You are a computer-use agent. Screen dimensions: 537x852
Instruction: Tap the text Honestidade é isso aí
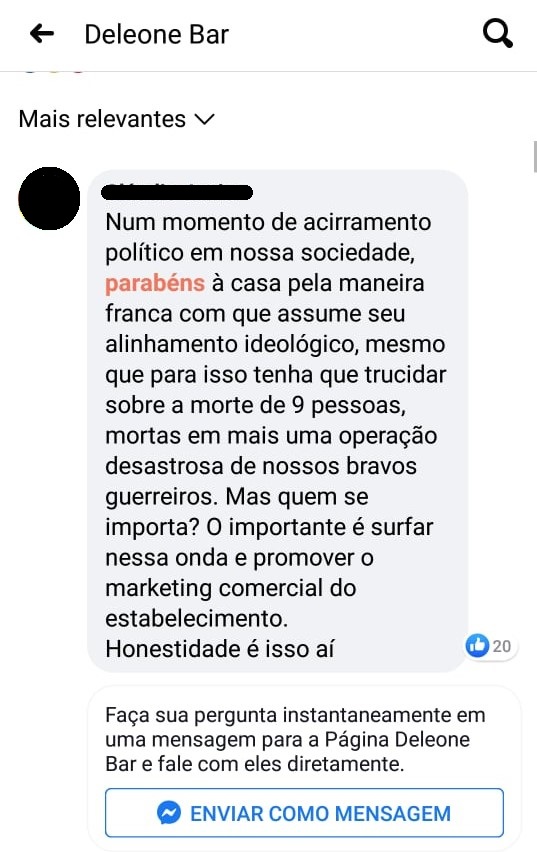(x=220, y=649)
